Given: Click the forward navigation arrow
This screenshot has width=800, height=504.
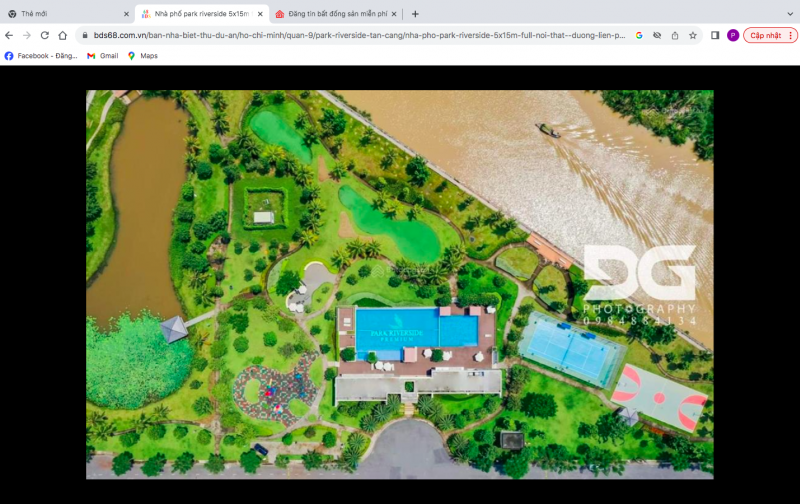Looking at the screenshot, I should tap(27, 35).
